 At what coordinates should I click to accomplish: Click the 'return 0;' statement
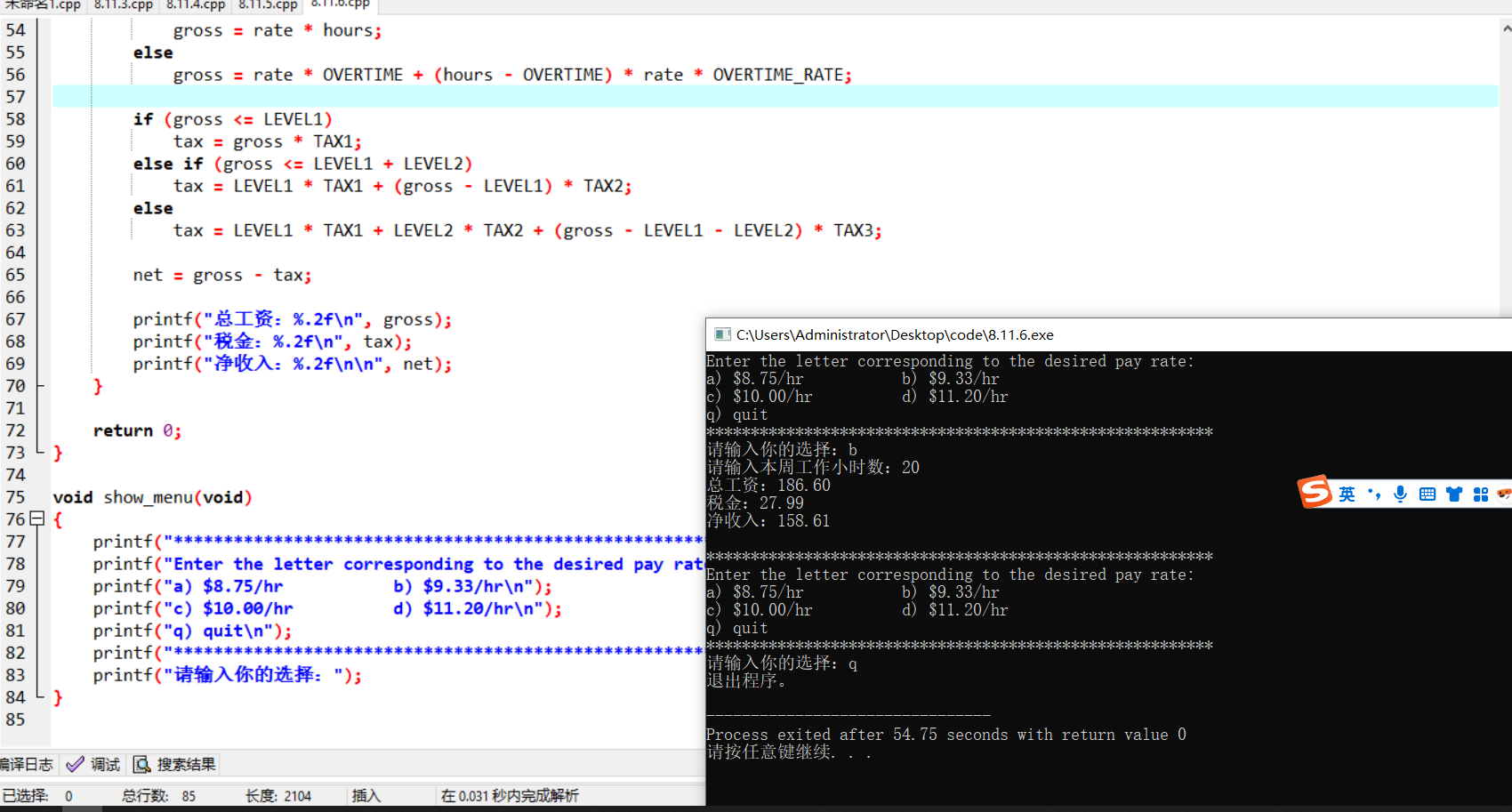pos(137,430)
